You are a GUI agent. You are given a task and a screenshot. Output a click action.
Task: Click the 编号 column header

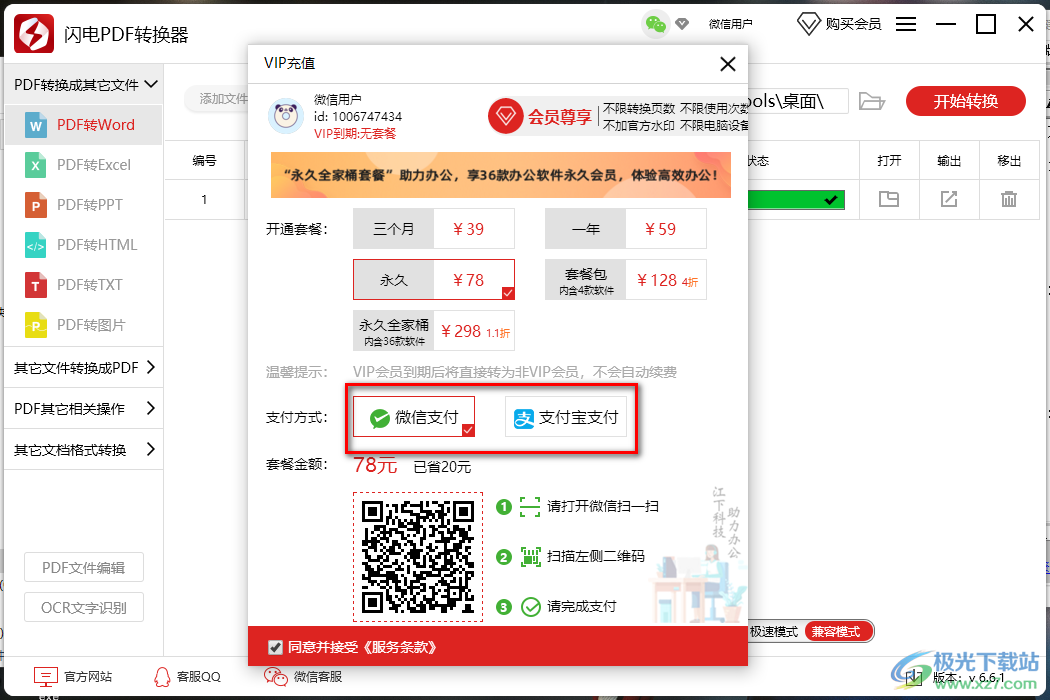click(204, 161)
